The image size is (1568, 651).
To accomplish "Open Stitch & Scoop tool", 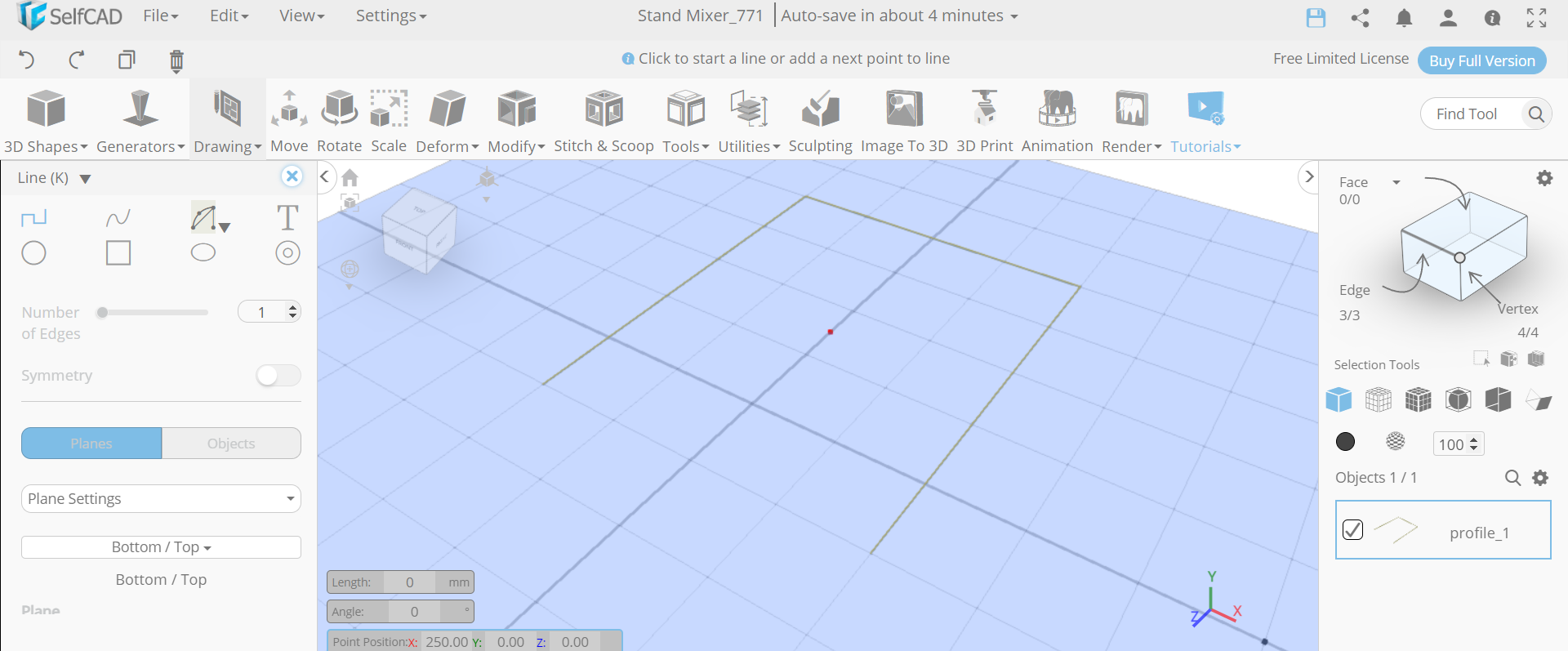I will [x=604, y=121].
